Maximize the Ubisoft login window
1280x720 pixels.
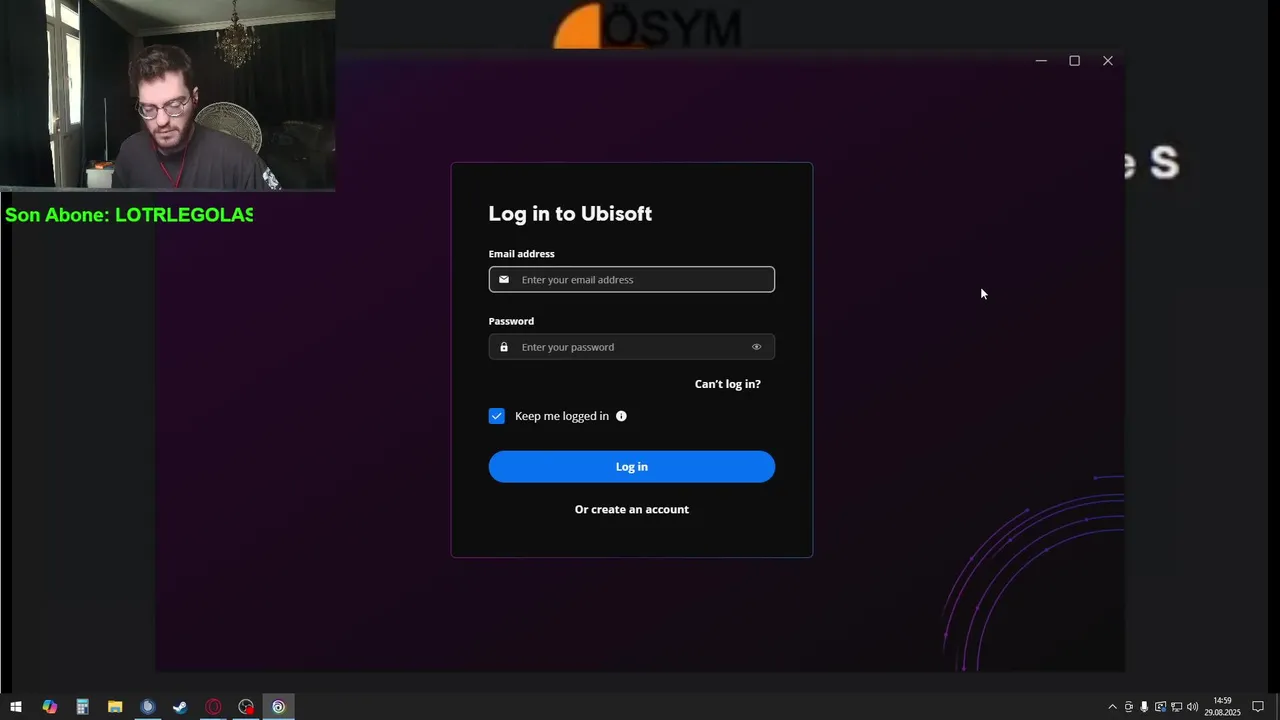tap(1074, 61)
